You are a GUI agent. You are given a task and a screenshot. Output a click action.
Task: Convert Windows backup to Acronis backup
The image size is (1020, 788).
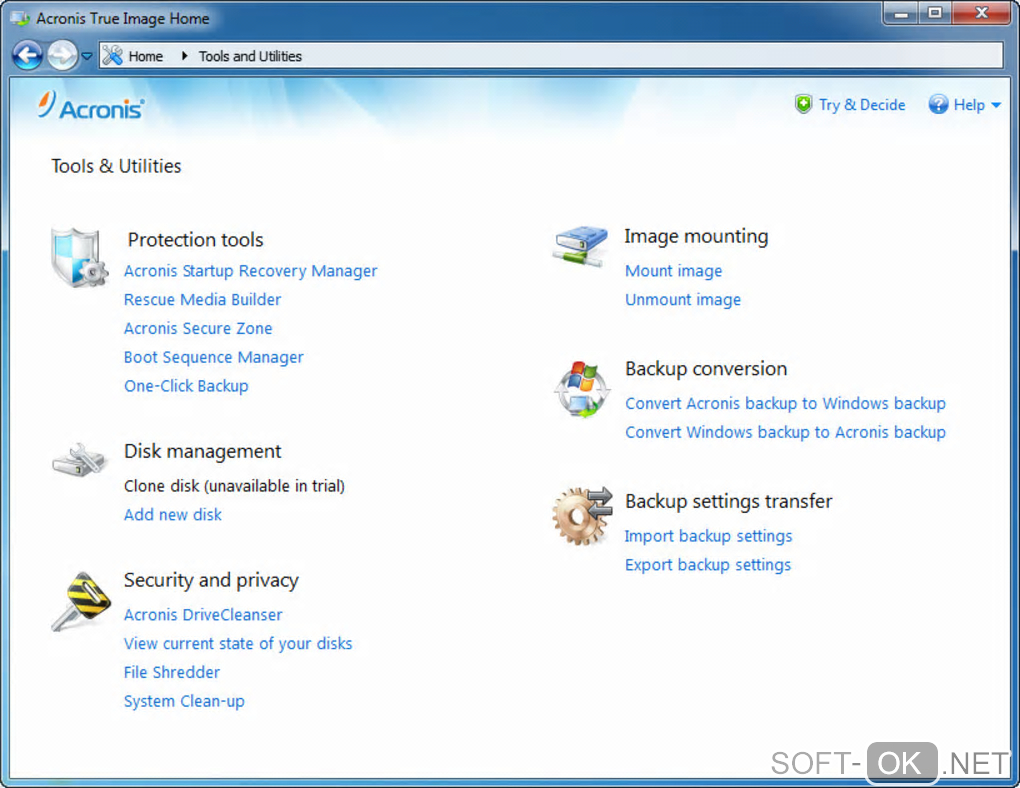[785, 432]
